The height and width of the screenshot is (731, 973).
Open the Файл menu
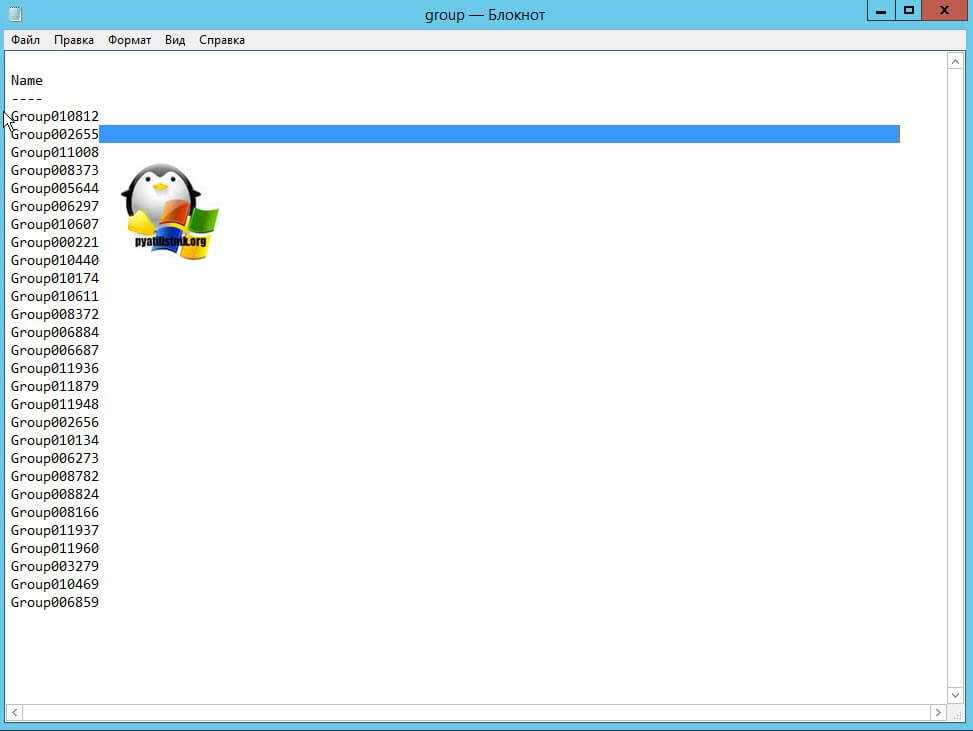[25, 40]
